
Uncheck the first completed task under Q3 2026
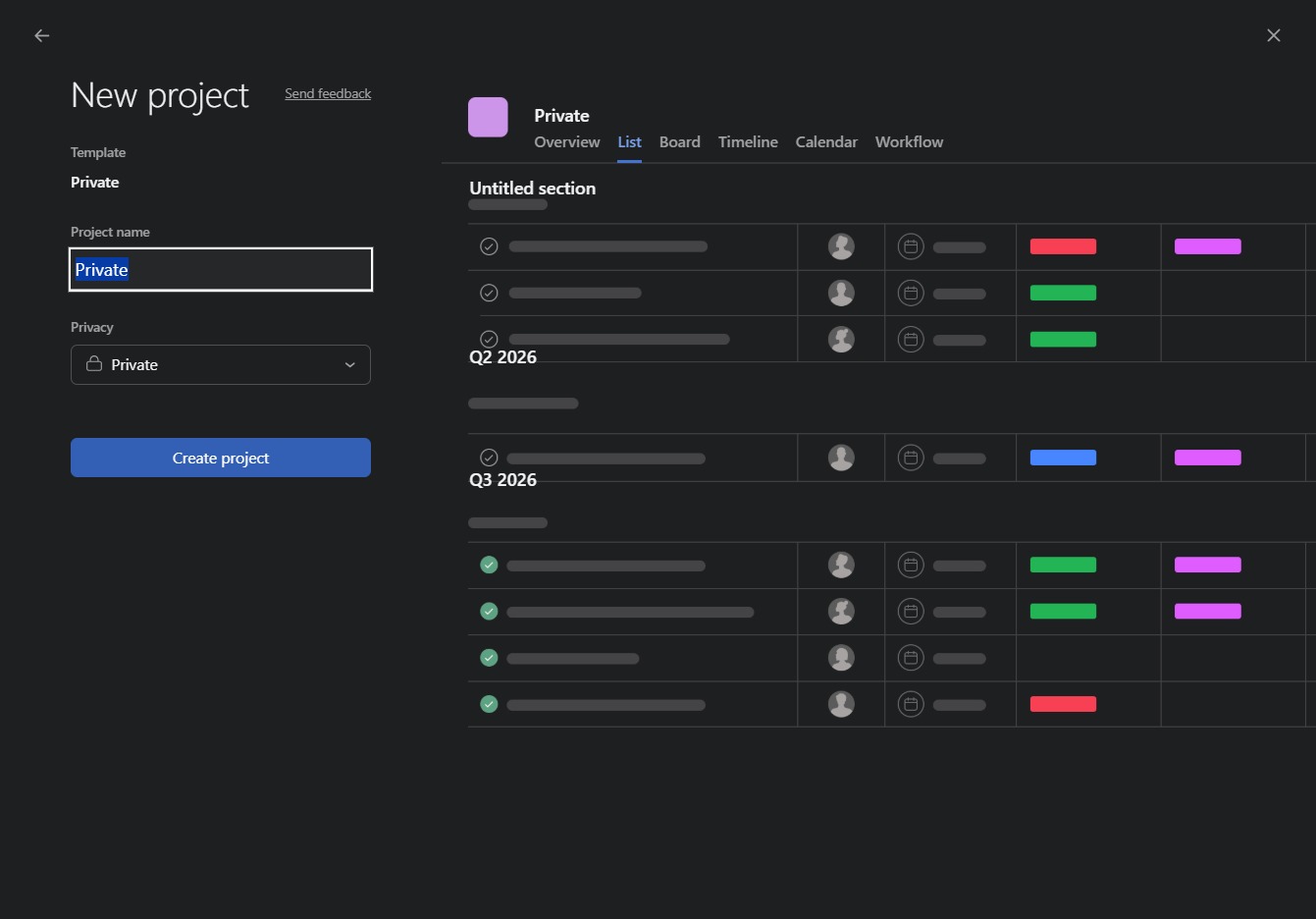(489, 565)
